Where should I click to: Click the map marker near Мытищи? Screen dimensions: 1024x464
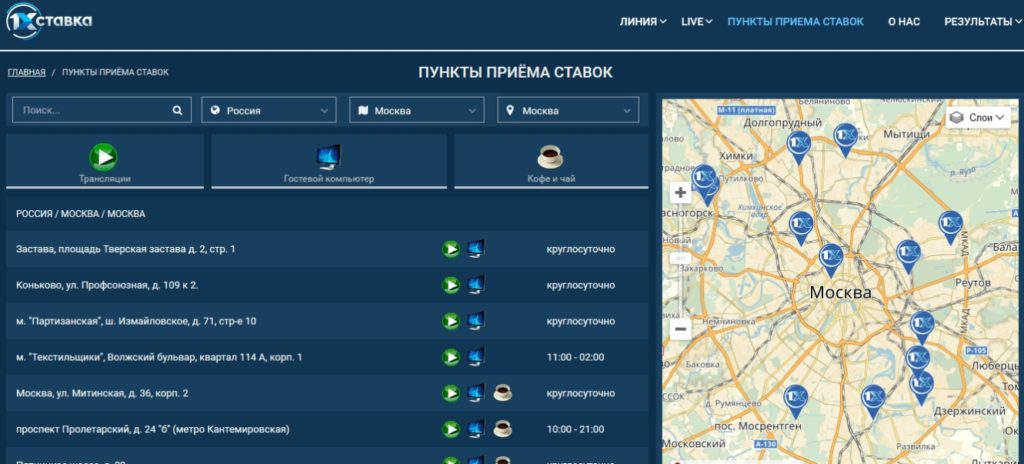pos(846,138)
